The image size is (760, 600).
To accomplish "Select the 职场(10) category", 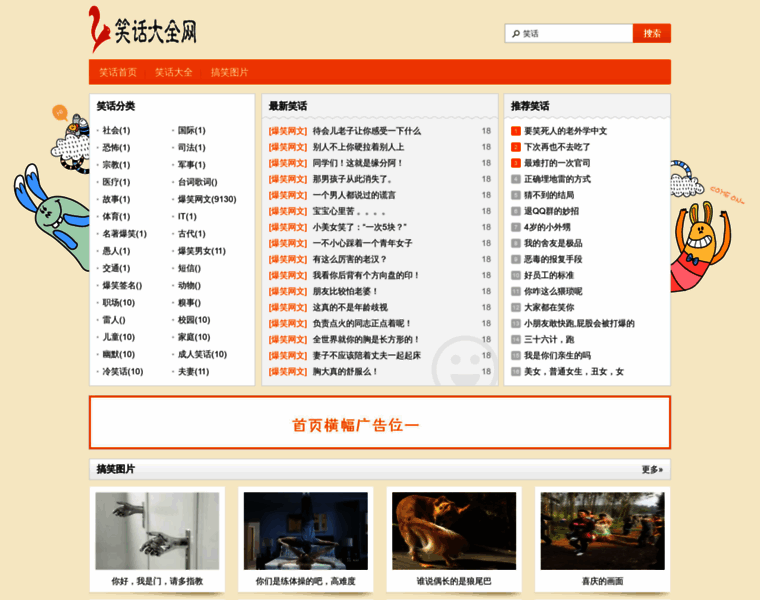I will [119, 302].
